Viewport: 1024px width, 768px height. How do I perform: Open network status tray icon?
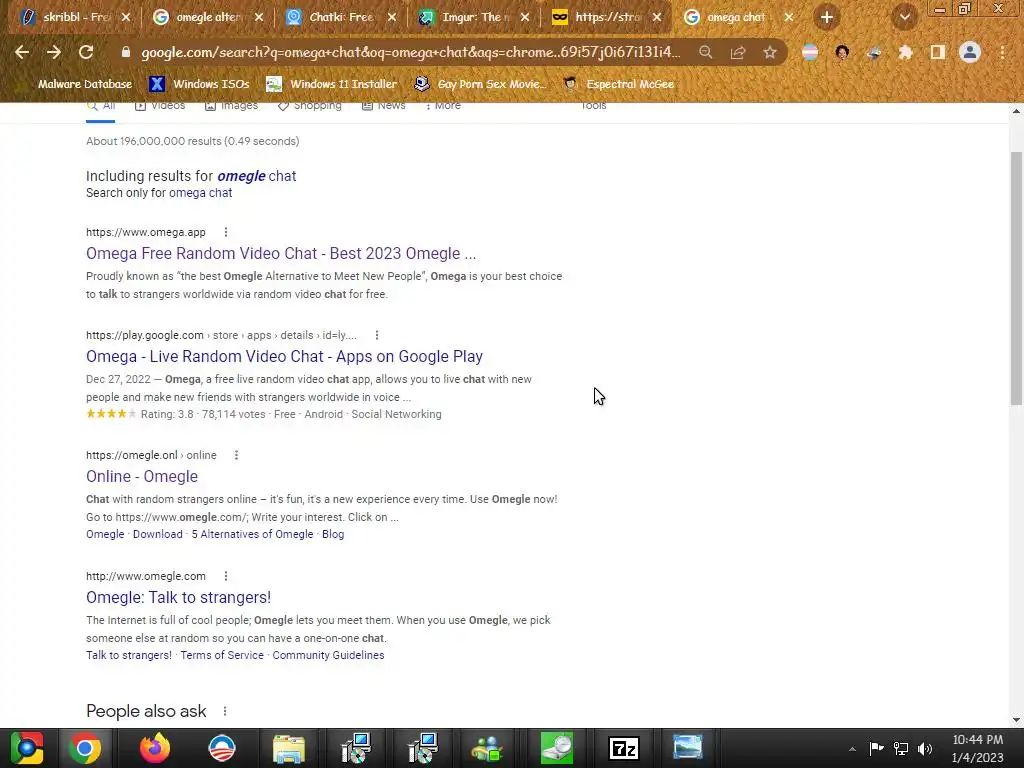coord(901,748)
